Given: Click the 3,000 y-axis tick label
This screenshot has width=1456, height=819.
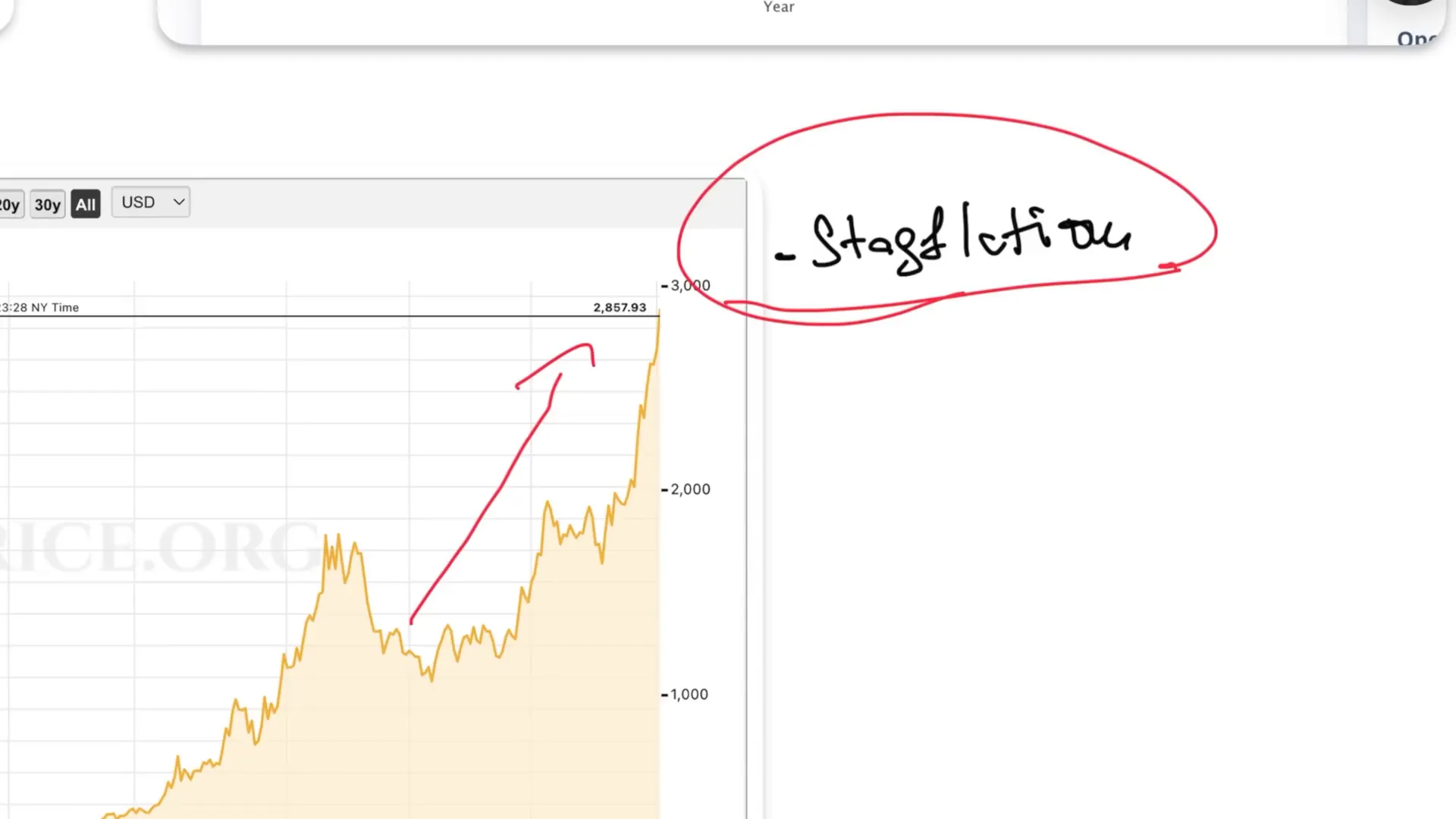Looking at the screenshot, I should (689, 286).
